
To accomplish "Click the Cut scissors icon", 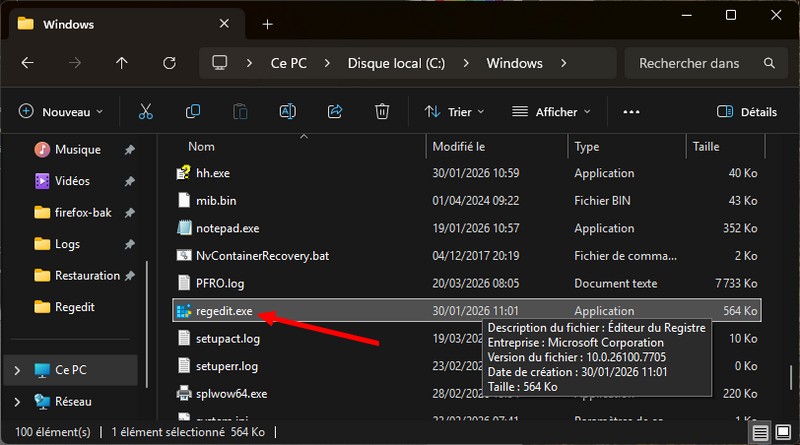I will pos(146,112).
